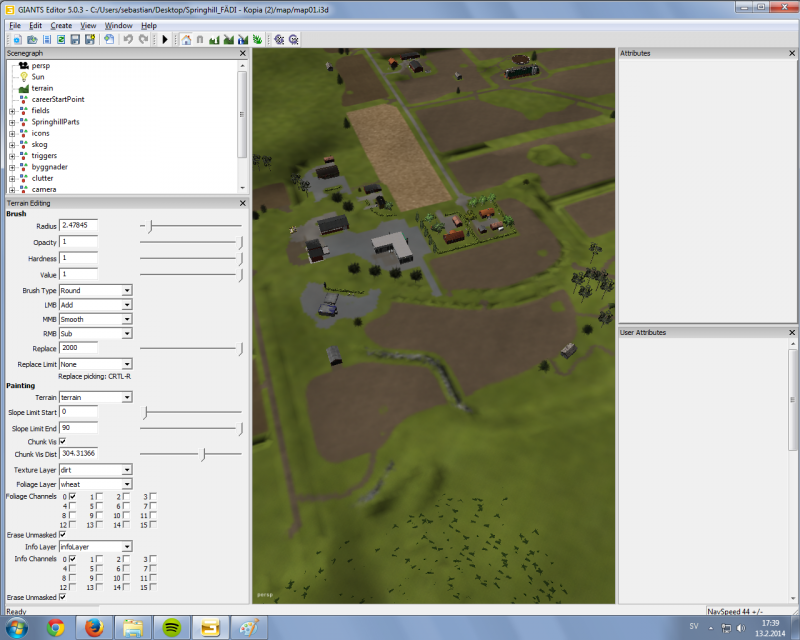Click the New scene toolbar icon
This screenshot has width=800, height=640.
[x=17, y=39]
